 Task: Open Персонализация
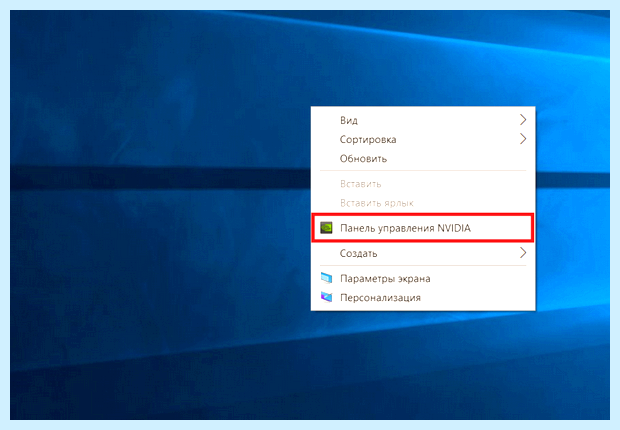tap(423, 297)
